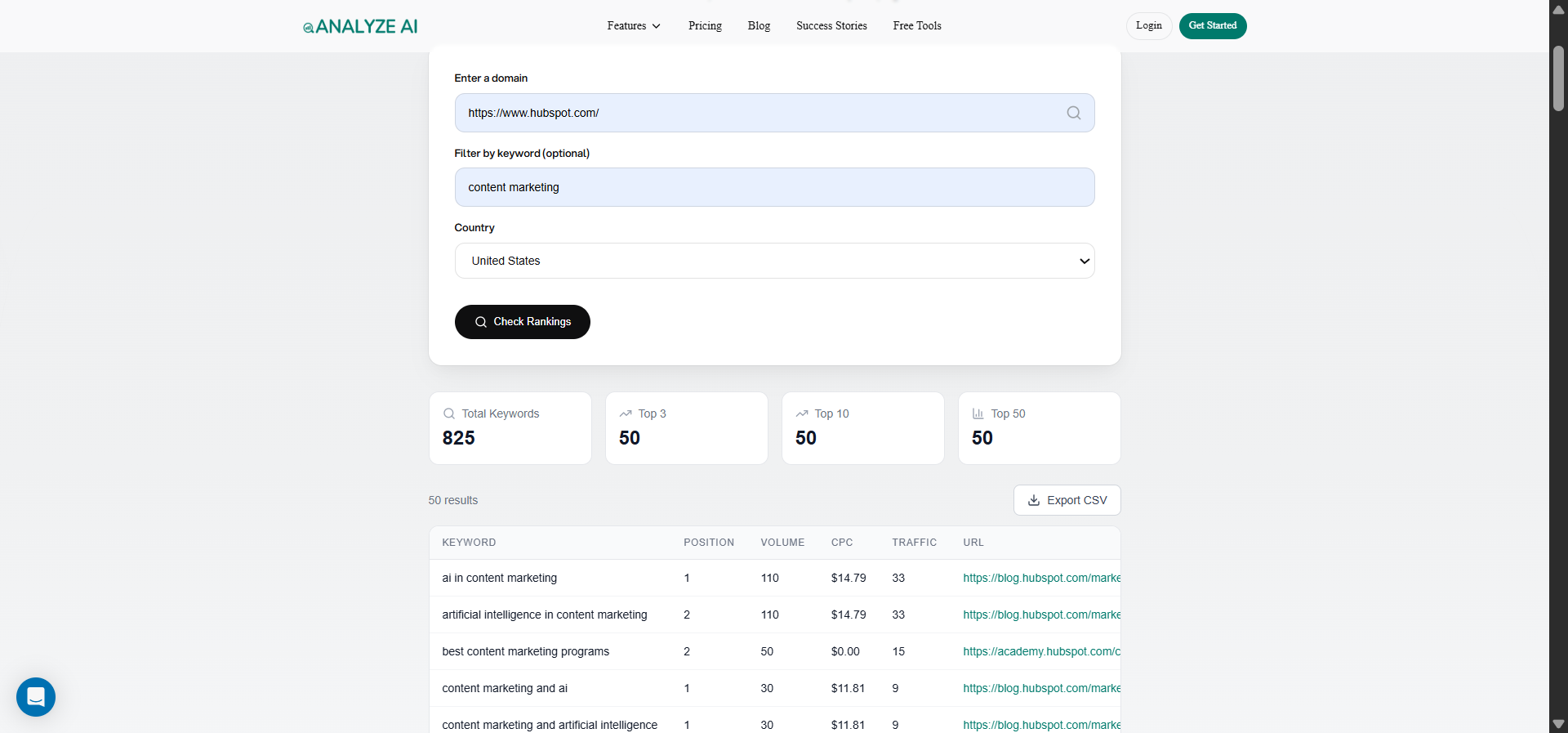Open the Blog page
The width and height of the screenshot is (1568, 733).
pyautogui.click(x=759, y=26)
